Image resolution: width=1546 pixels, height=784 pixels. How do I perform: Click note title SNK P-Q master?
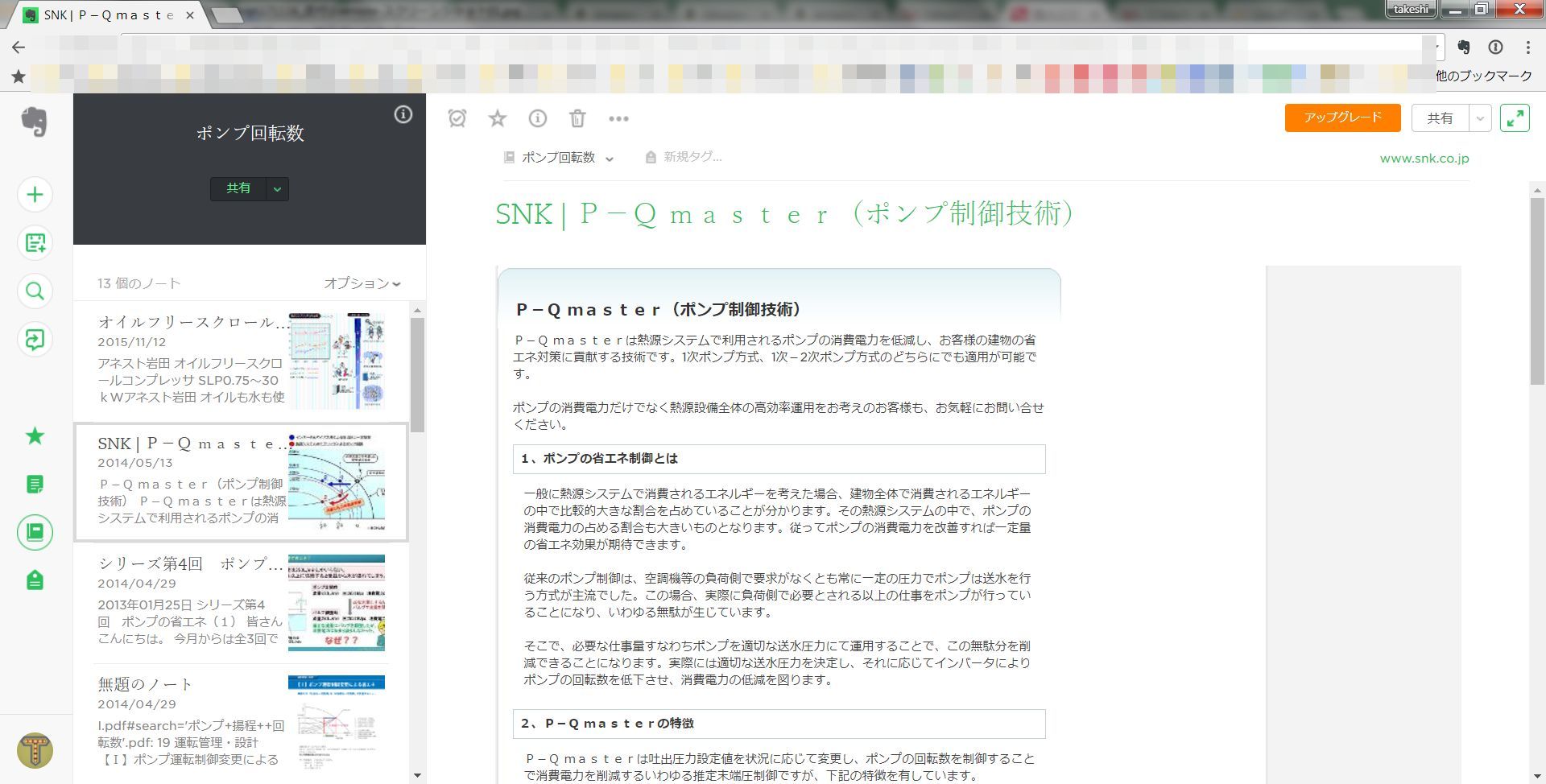tap(785, 214)
